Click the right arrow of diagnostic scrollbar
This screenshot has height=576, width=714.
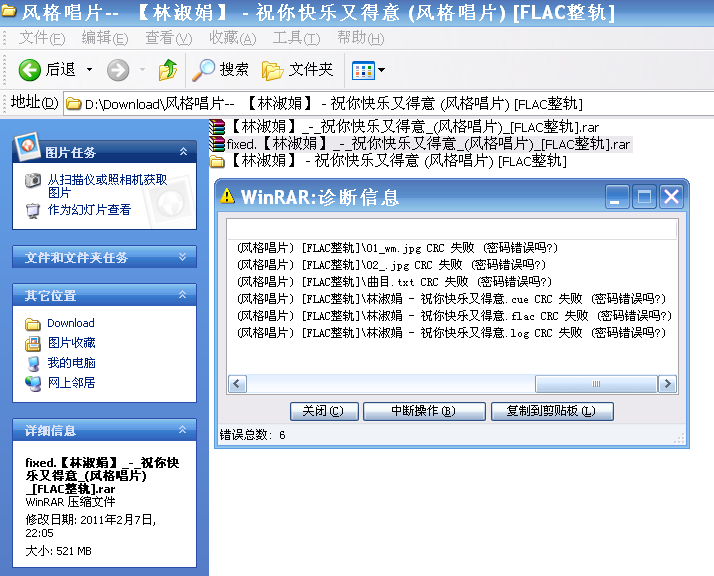pyautogui.click(x=668, y=384)
